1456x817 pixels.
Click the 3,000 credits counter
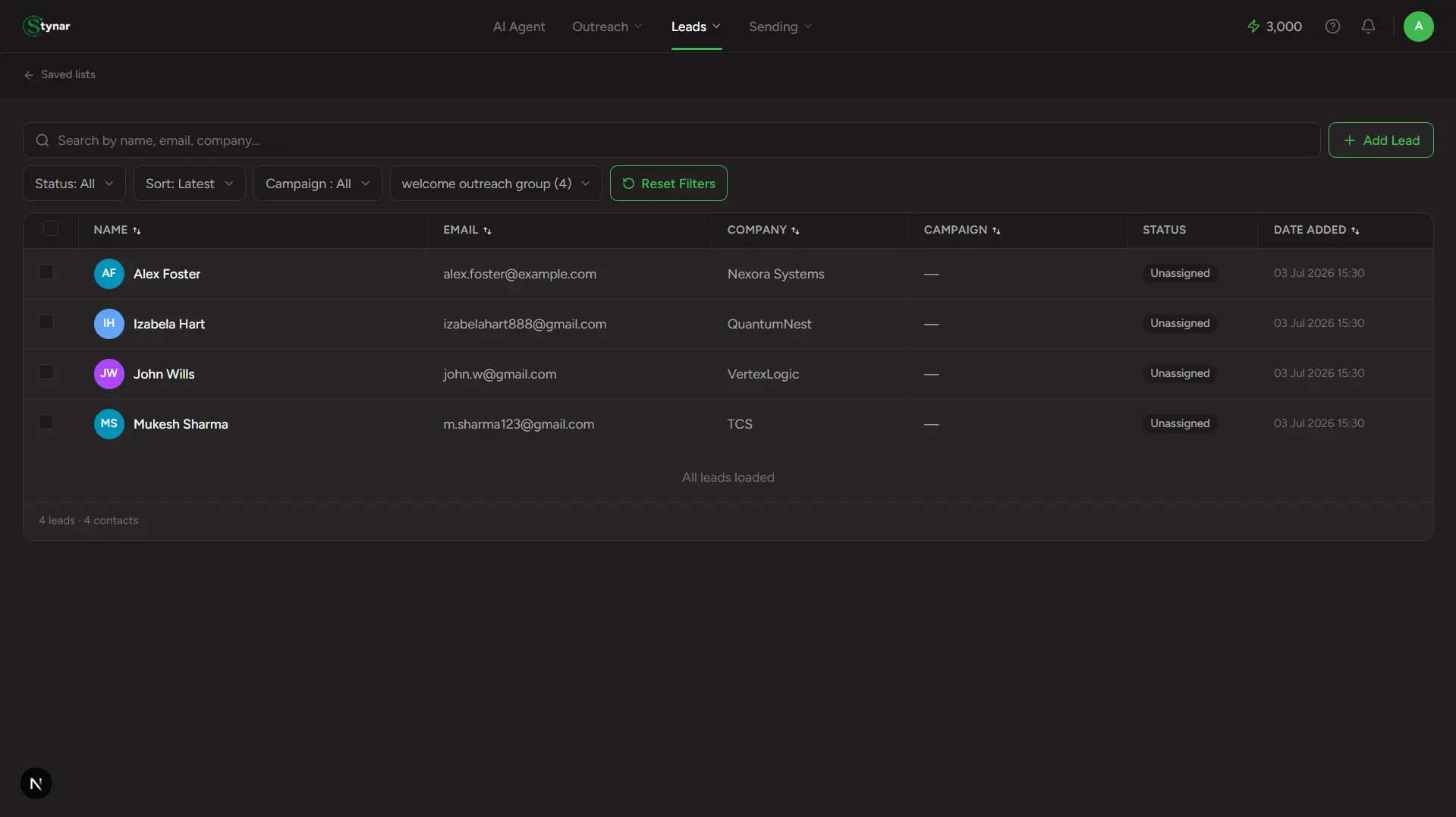[x=1284, y=27]
